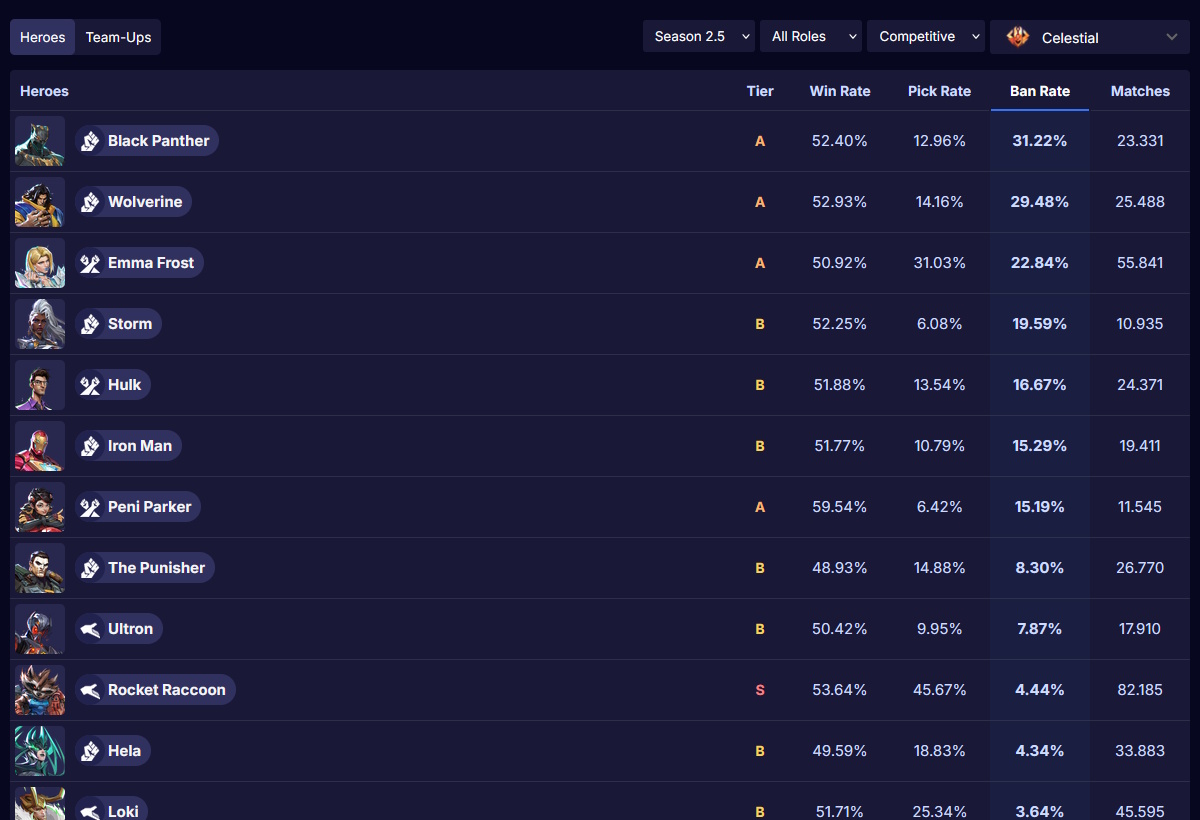Click Peni Parker's 59.54% win rate

pyautogui.click(x=840, y=507)
